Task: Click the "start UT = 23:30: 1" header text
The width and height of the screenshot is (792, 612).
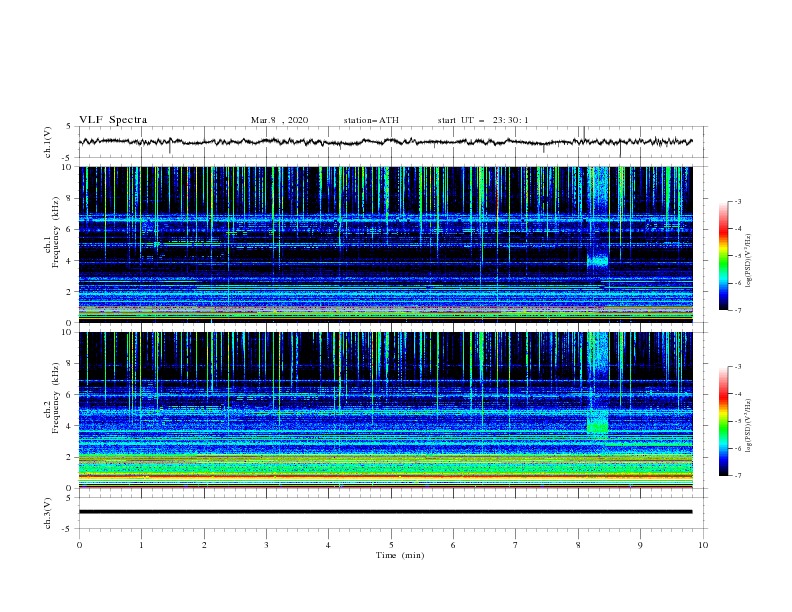Action: (483, 120)
